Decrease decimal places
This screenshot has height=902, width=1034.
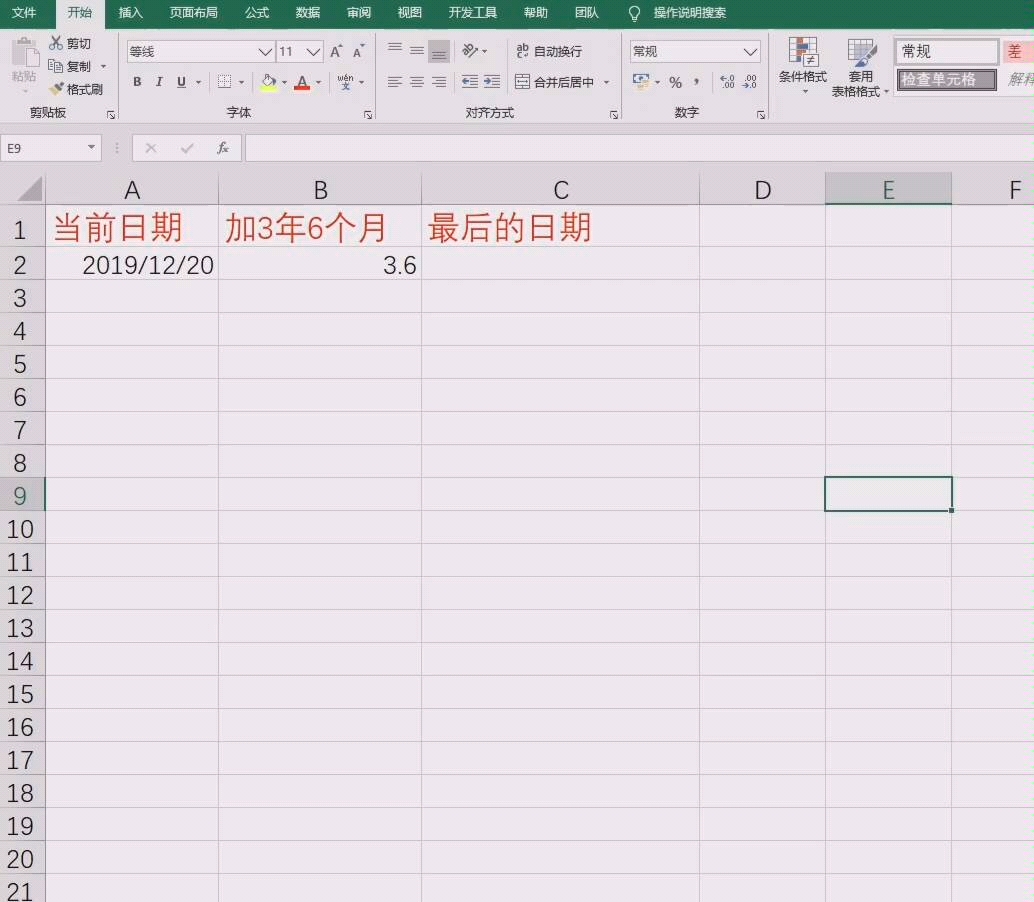(749, 82)
